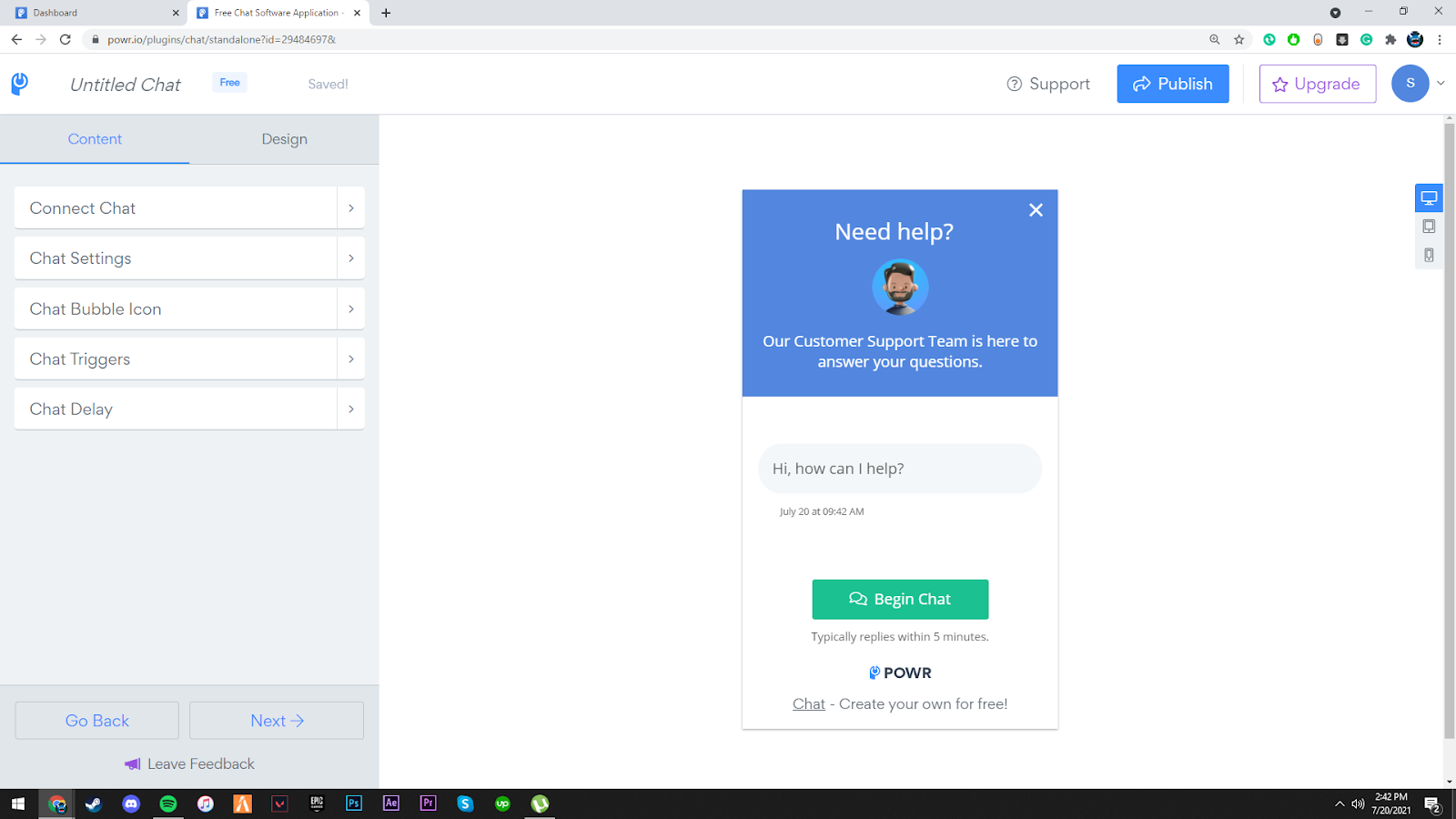Click the green thumbs-up extension icon
Viewport: 1456px width, 819px height.
pyautogui.click(x=1293, y=39)
